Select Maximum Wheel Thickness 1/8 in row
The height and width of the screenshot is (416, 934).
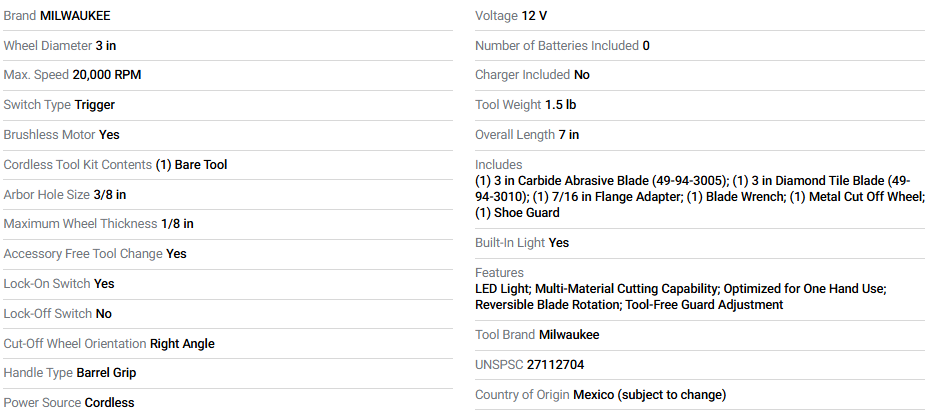[x=99, y=224]
